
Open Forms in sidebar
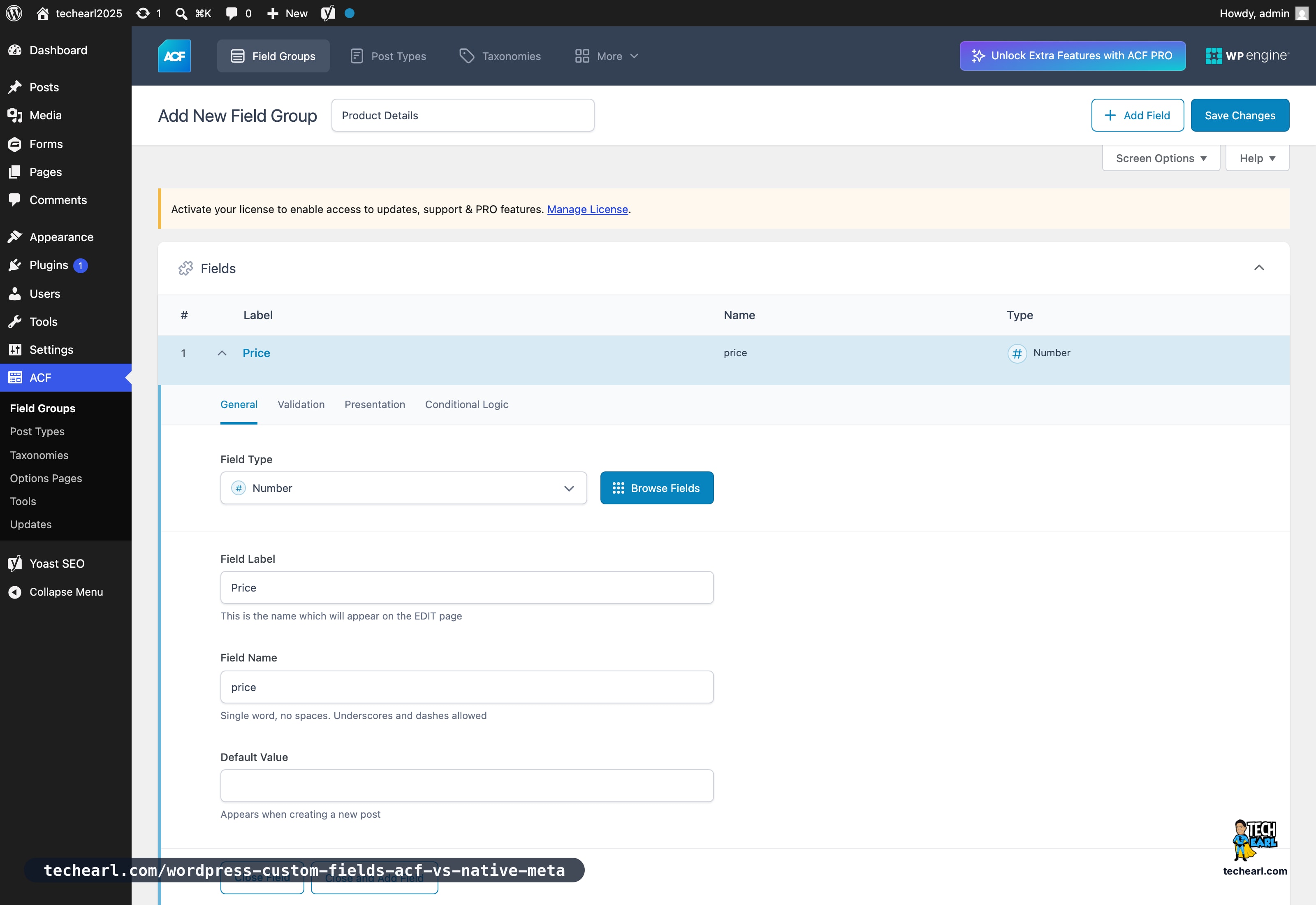(66, 144)
